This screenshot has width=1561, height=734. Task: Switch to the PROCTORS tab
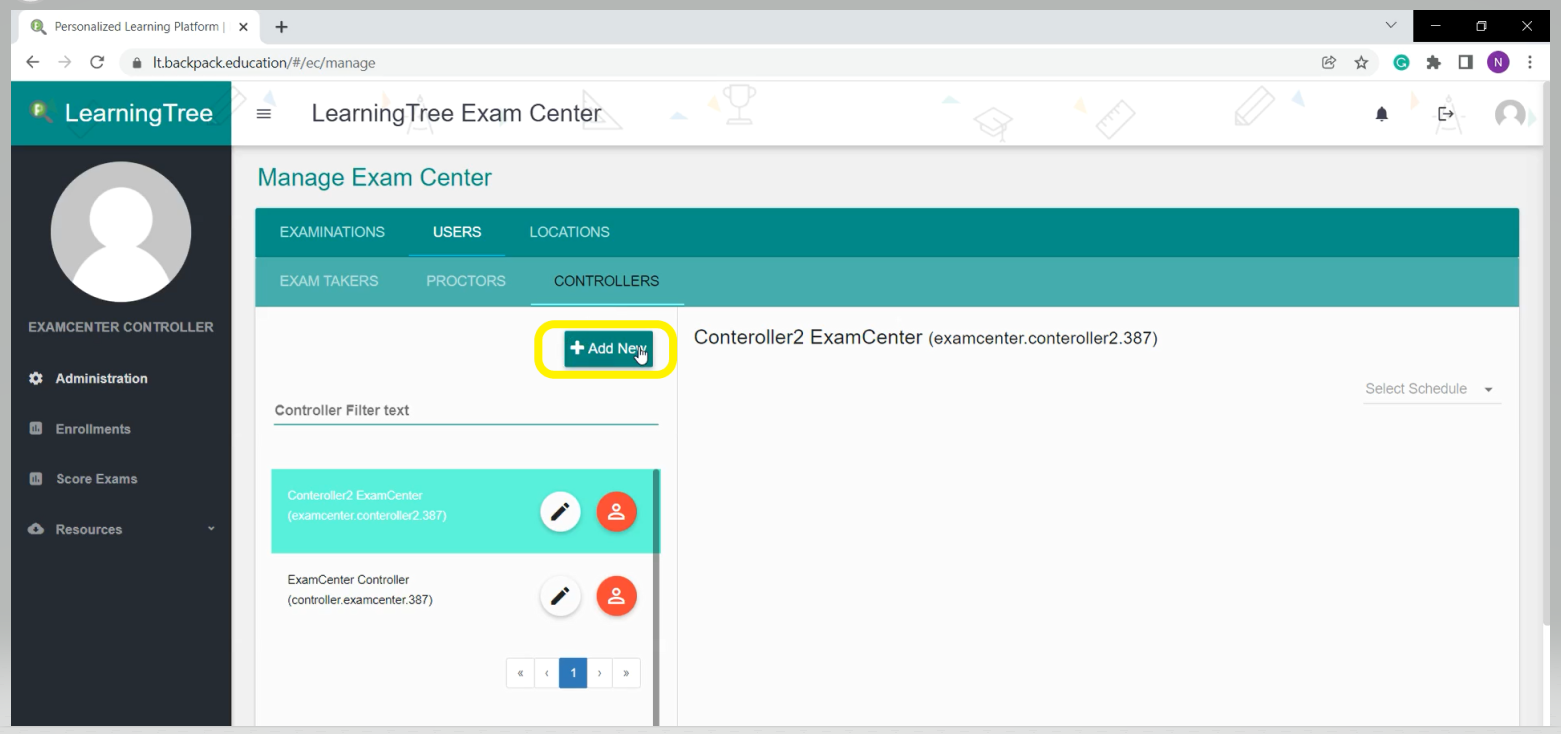[465, 281]
